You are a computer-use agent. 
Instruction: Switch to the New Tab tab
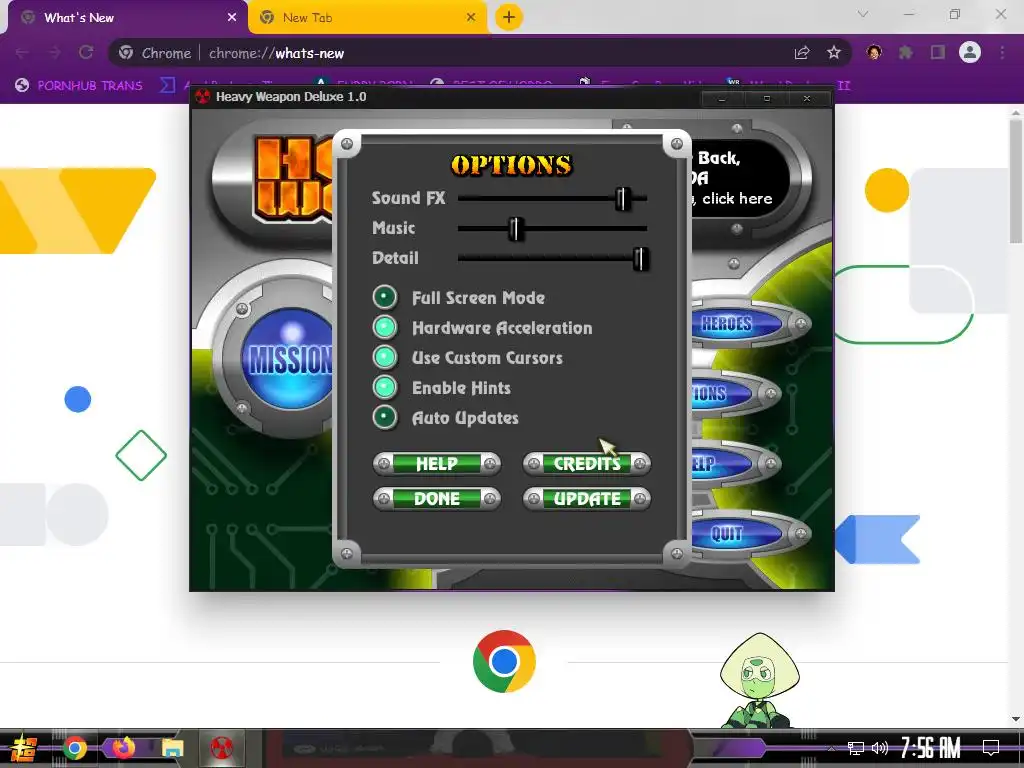click(366, 18)
